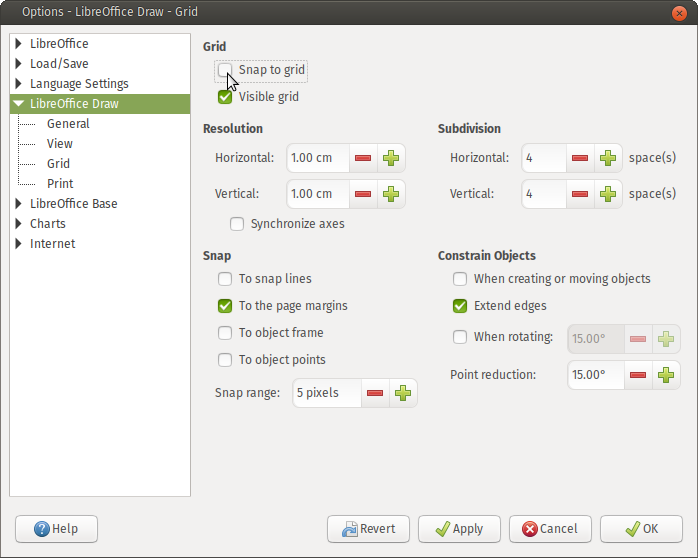Focus vertical resolution 1.00 cm field
Image resolution: width=698 pixels, height=558 pixels.
[318, 194]
